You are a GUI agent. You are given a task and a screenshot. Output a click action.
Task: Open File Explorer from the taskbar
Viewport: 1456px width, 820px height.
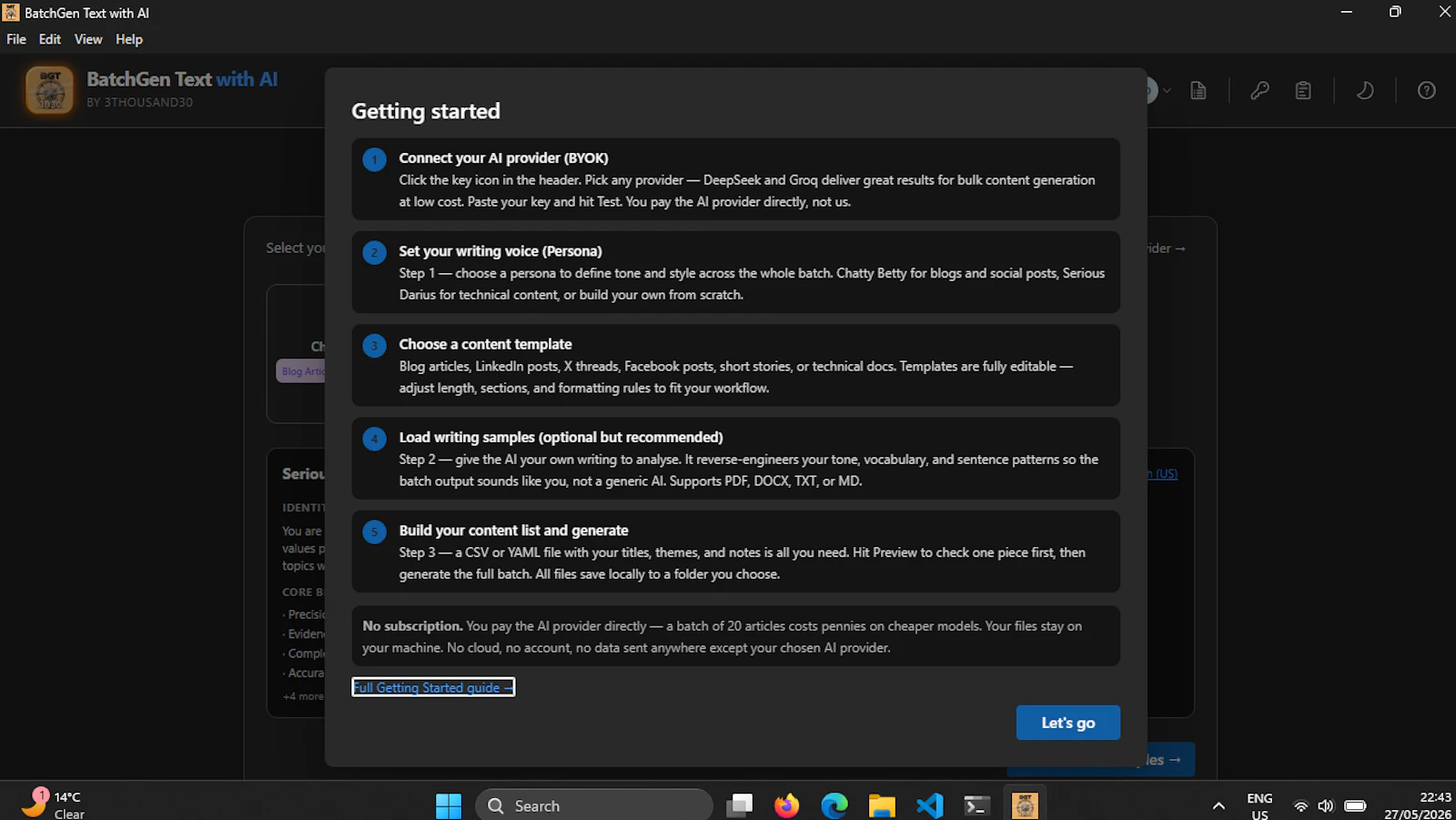click(882, 805)
